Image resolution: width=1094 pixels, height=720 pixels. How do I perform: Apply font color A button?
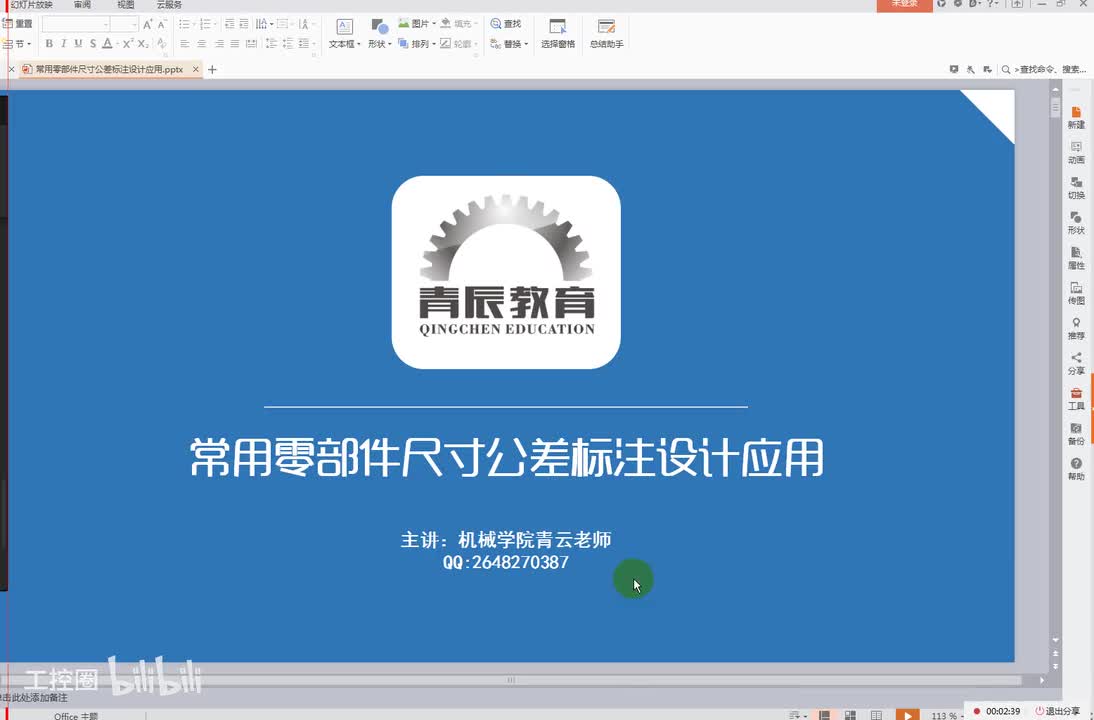107,43
